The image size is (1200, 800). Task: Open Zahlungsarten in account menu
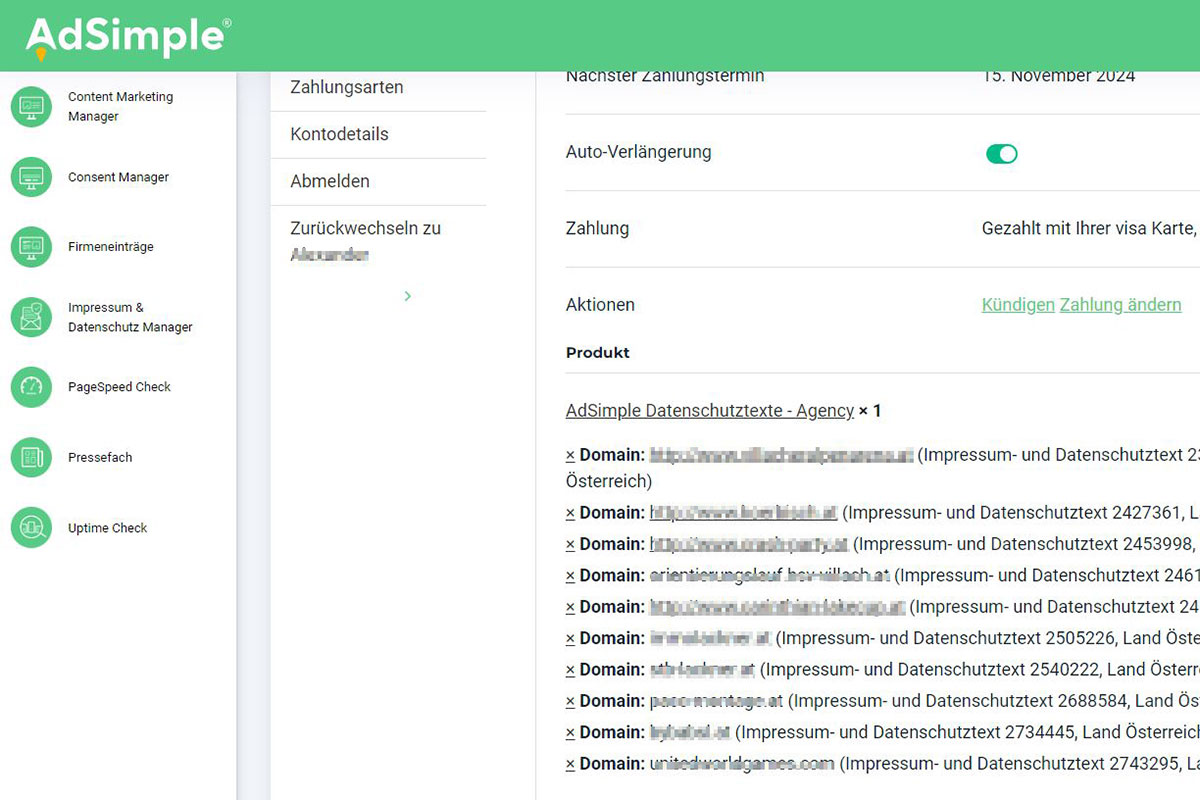(346, 87)
